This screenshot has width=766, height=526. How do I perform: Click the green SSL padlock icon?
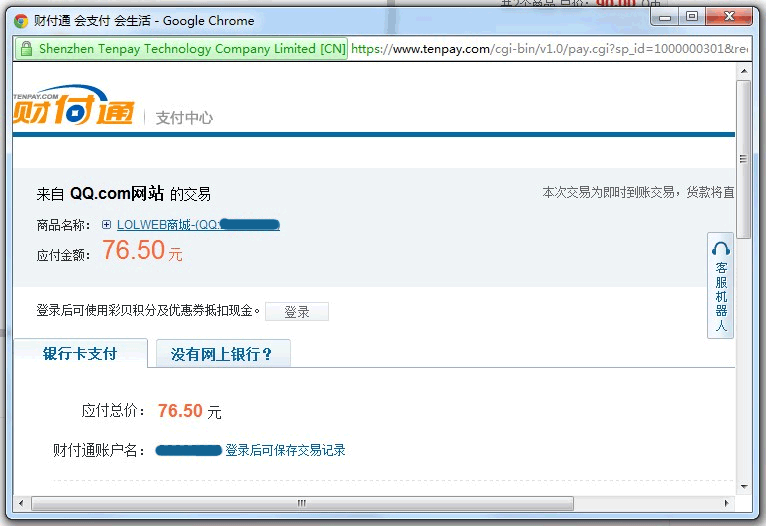click(x=26, y=49)
